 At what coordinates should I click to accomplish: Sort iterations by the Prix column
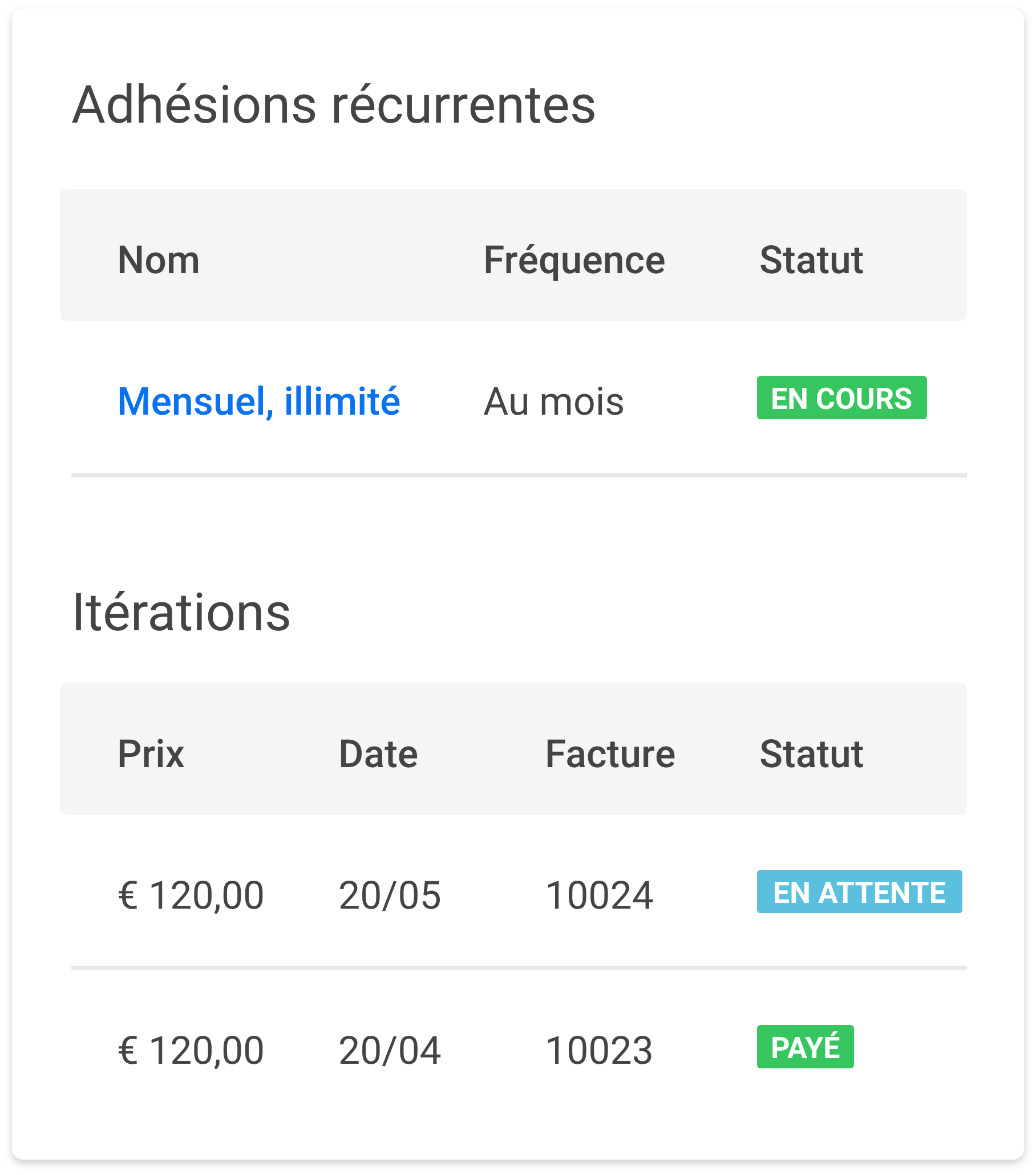(151, 753)
